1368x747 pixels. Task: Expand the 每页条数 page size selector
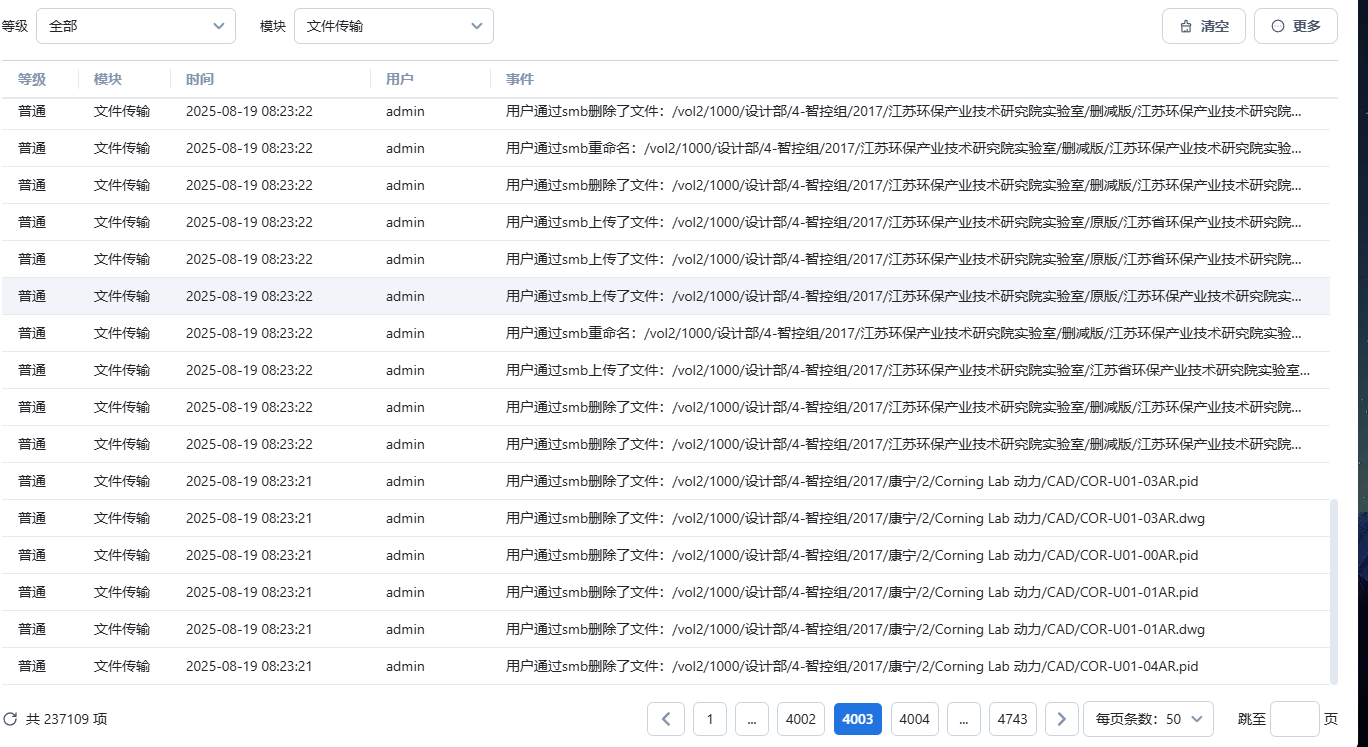(x=1148, y=719)
